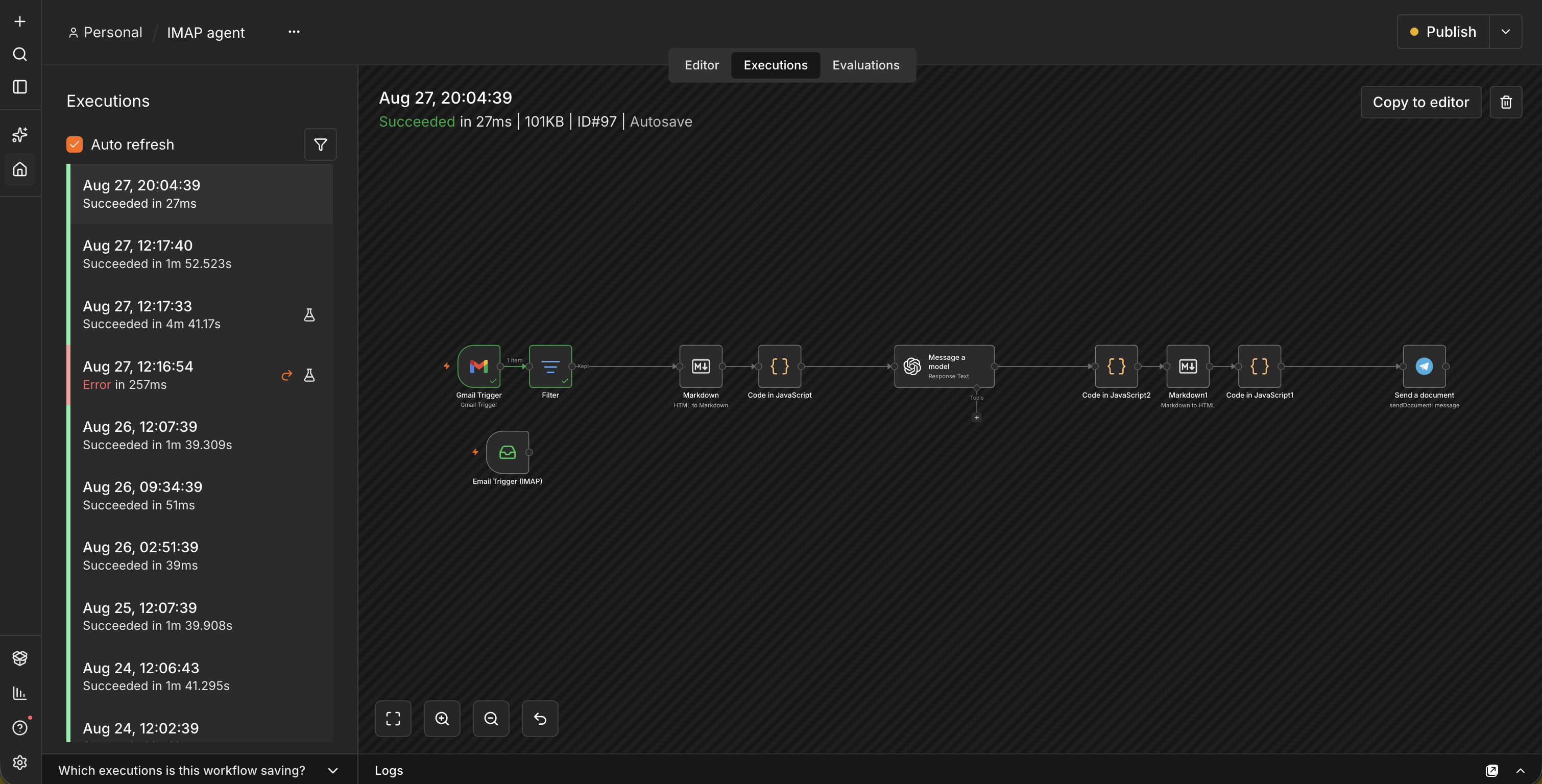1542x784 pixels.
Task: Select the Code in JavaScript node
Action: [779, 366]
